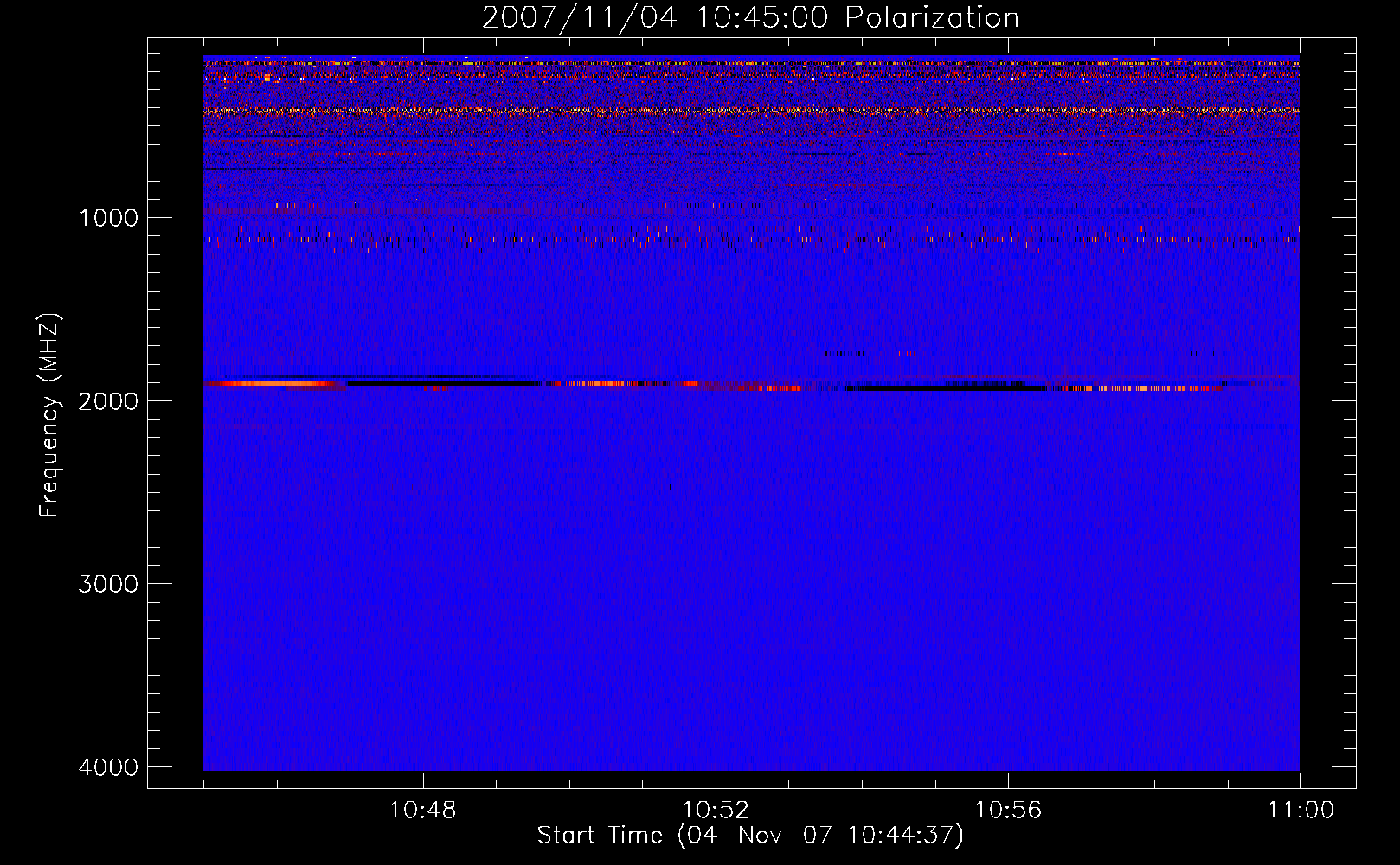Viewport: 1400px width, 865px height.
Task: Click the "10:48" time tick label
Action: pyautogui.click(x=423, y=811)
